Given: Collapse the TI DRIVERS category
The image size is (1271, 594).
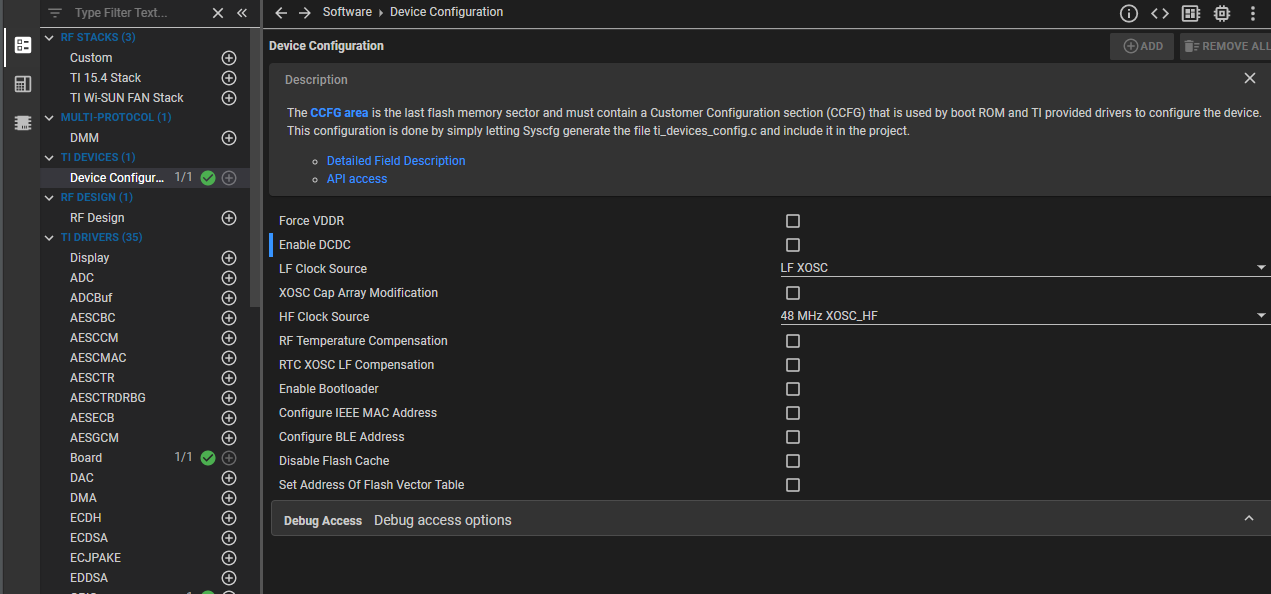Looking at the screenshot, I should [52, 238].
